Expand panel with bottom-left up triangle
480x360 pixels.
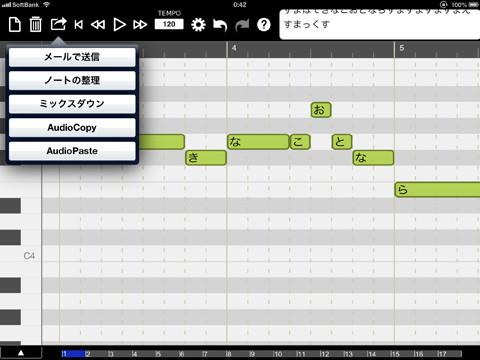(x=21, y=353)
